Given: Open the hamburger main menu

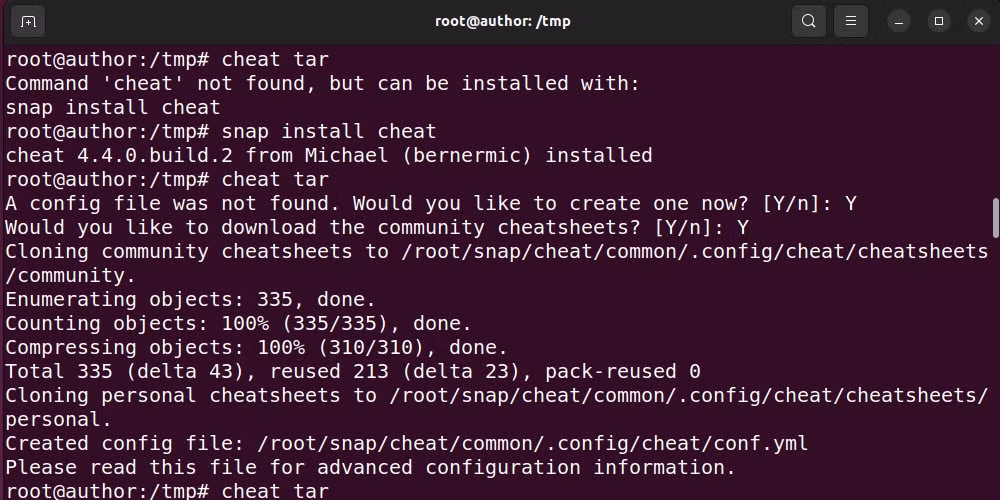Looking at the screenshot, I should [851, 22].
